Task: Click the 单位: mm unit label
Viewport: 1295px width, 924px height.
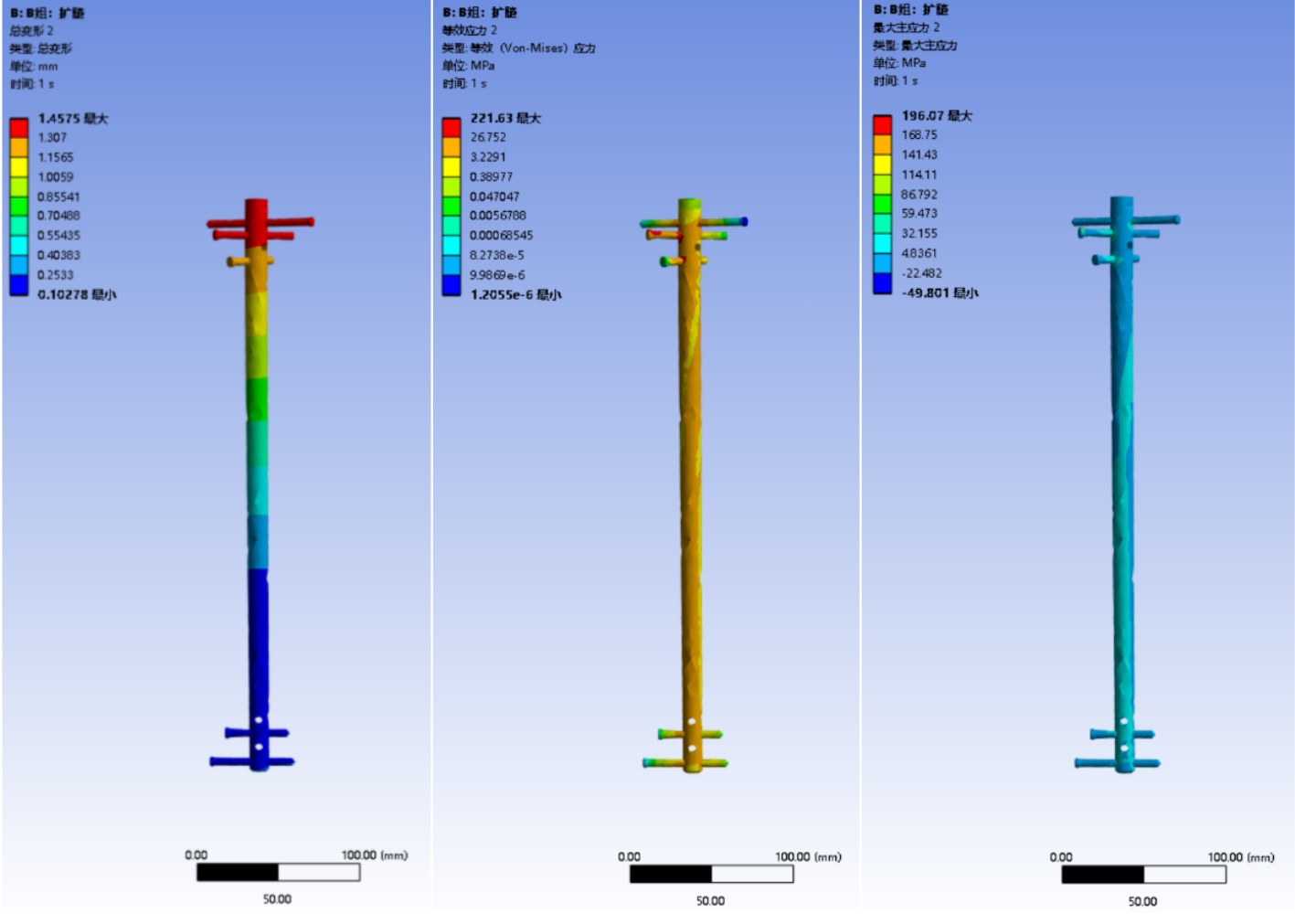Action: [x=34, y=66]
